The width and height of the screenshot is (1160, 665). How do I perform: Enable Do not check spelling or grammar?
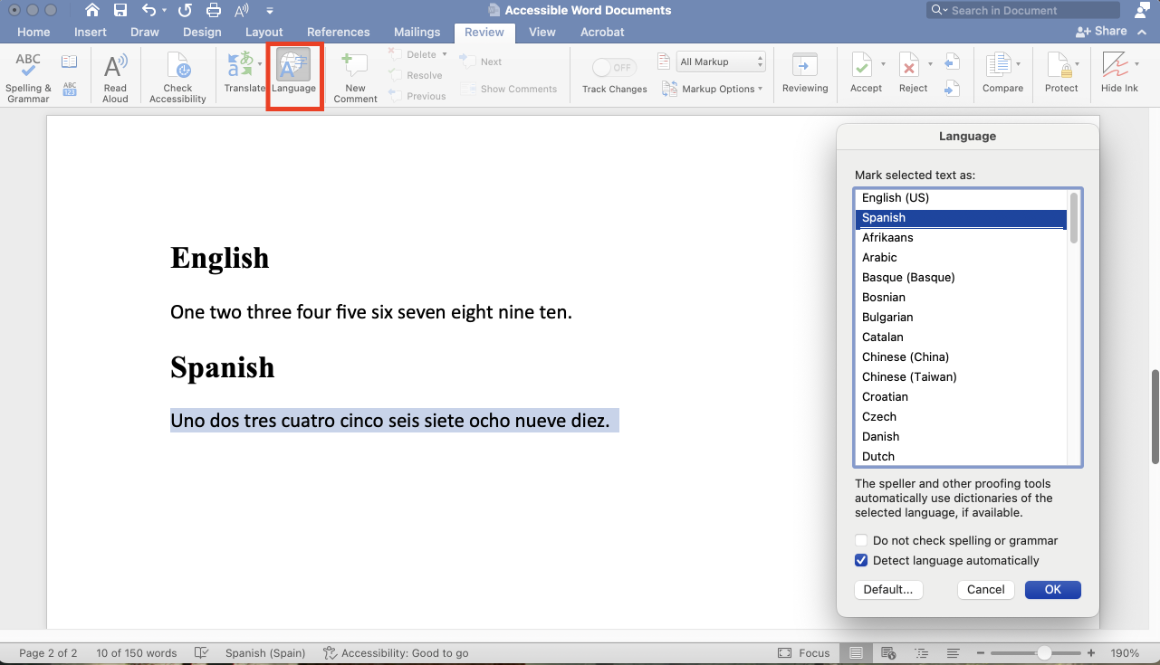pyautogui.click(x=861, y=540)
